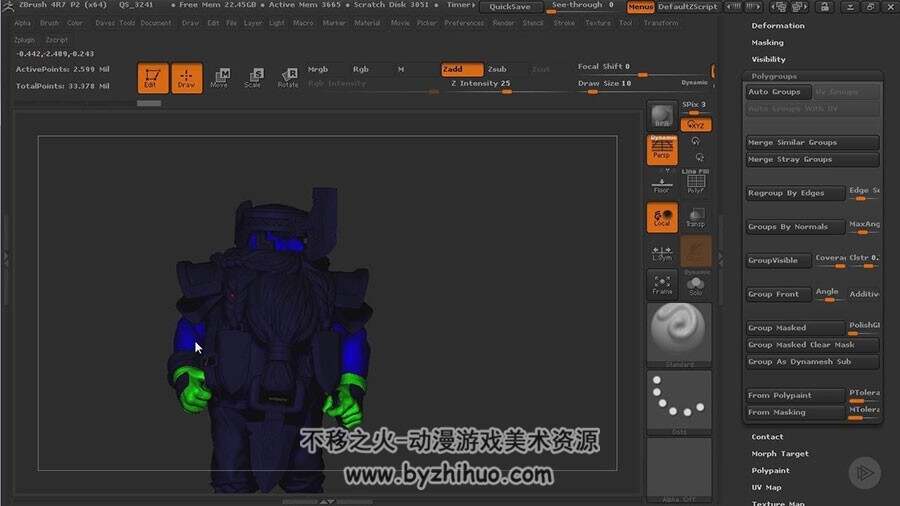This screenshot has height=506, width=900.
Task: Expand the Polypaint subpalette
Action: point(771,470)
